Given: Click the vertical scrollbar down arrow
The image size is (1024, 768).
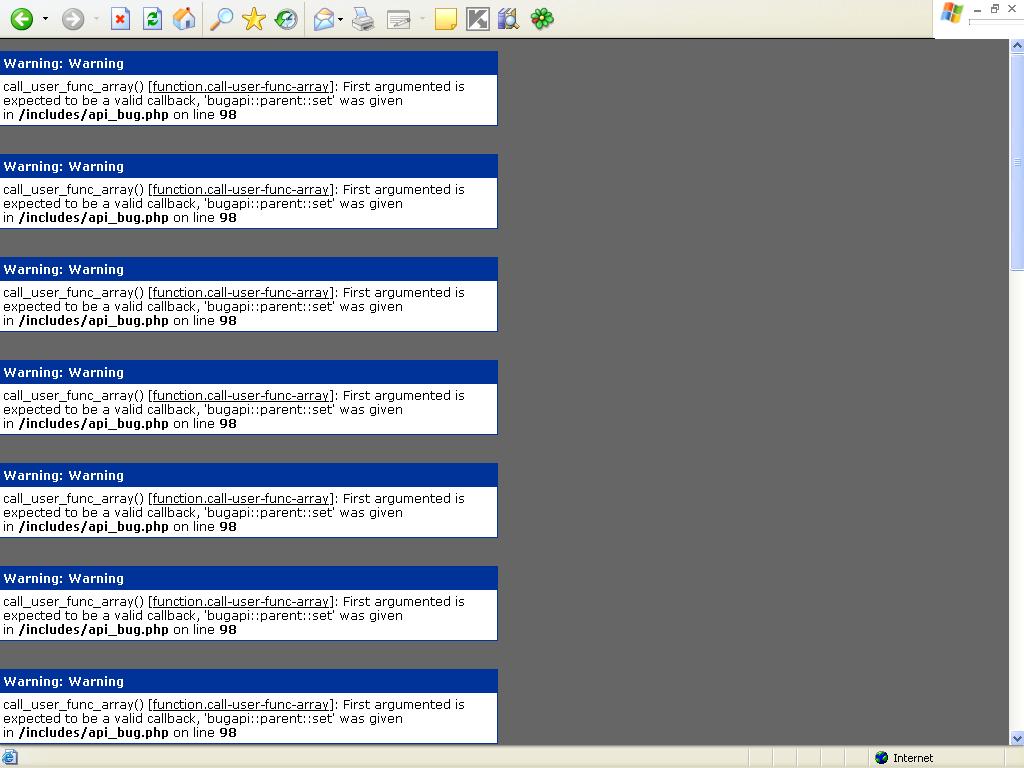Looking at the screenshot, I should pyautogui.click(x=1017, y=738).
